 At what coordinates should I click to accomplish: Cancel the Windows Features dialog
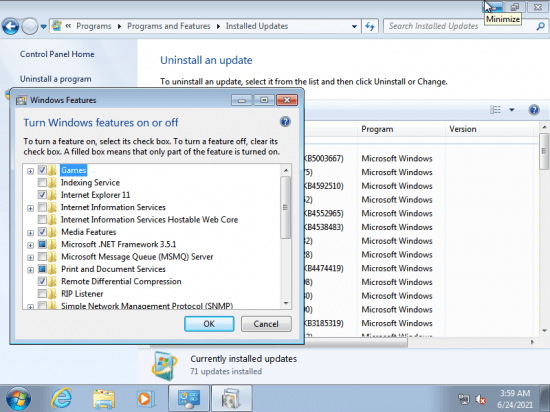click(x=266, y=324)
